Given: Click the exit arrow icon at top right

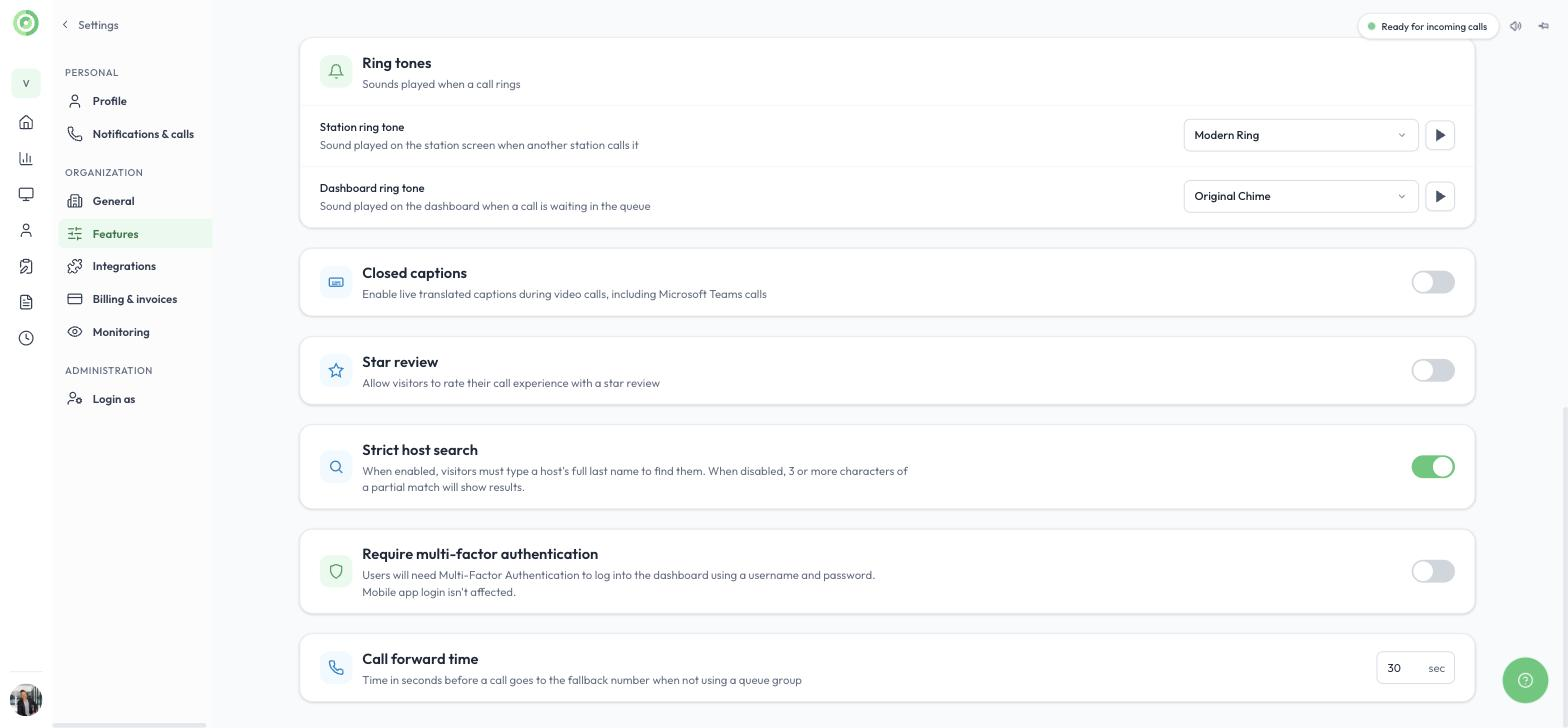Looking at the screenshot, I should 1544,26.
